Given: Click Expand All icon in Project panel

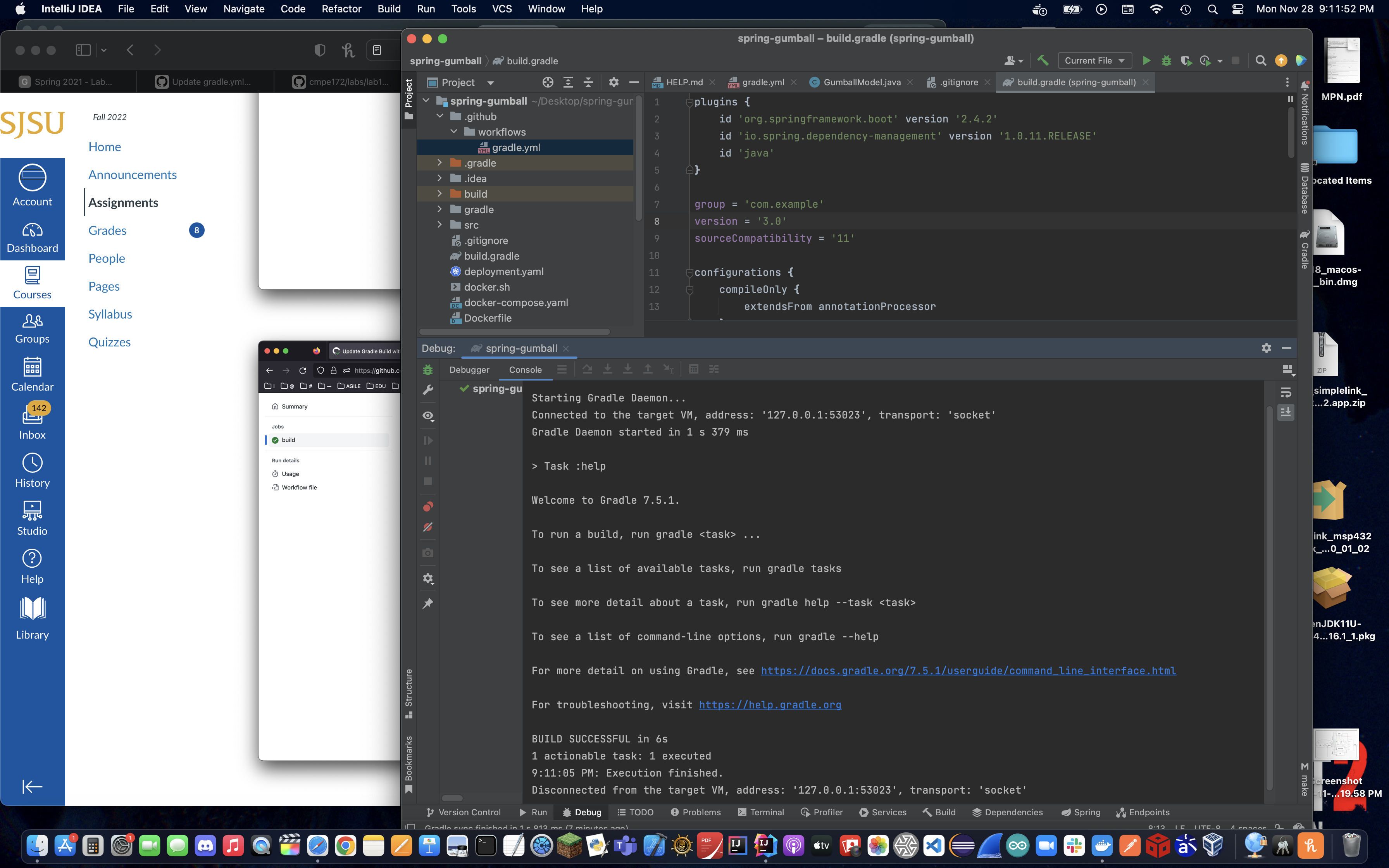Looking at the screenshot, I should pyautogui.click(x=568, y=82).
